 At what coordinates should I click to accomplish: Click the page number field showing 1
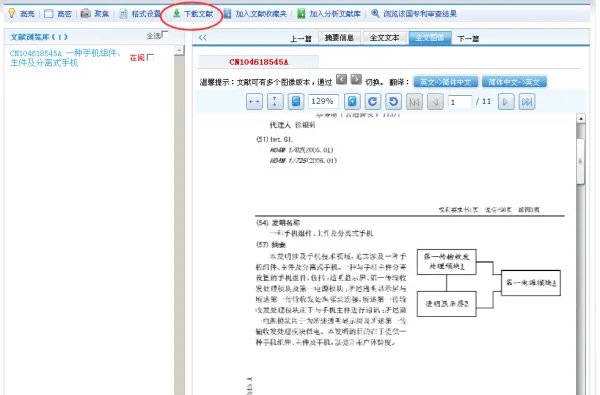pos(460,102)
